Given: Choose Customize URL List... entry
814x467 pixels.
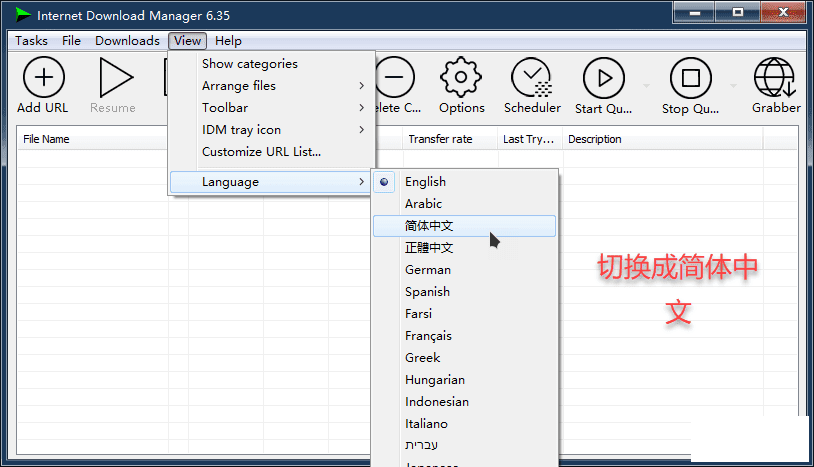Looking at the screenshot, I should 272,152.
